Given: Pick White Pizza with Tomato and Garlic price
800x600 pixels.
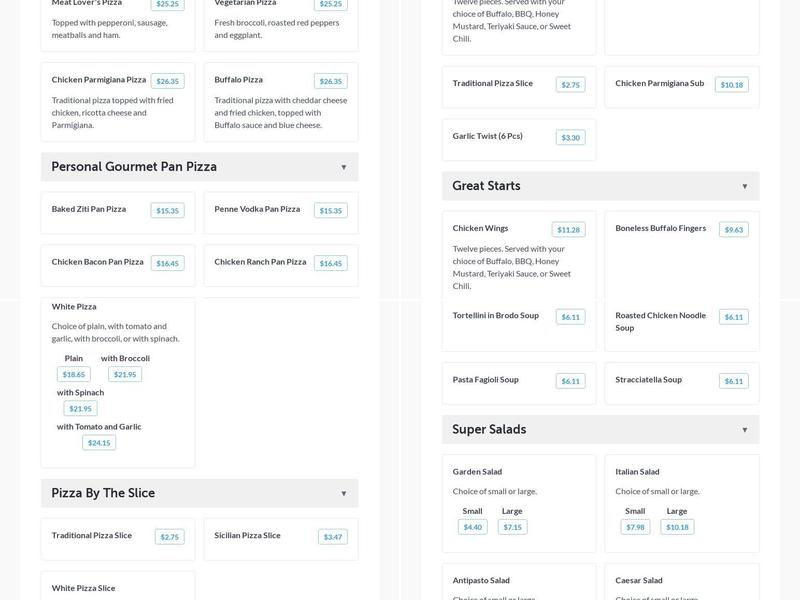Looking at the screenshot, I should click(99, 442).
